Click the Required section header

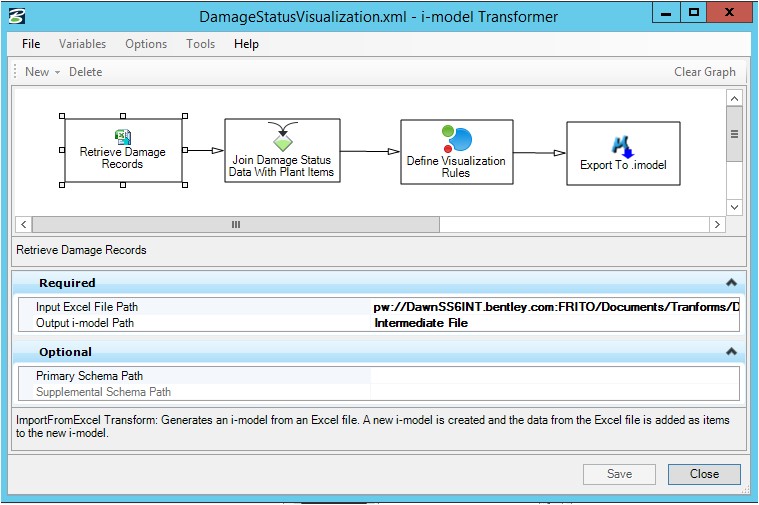point(379,283)
